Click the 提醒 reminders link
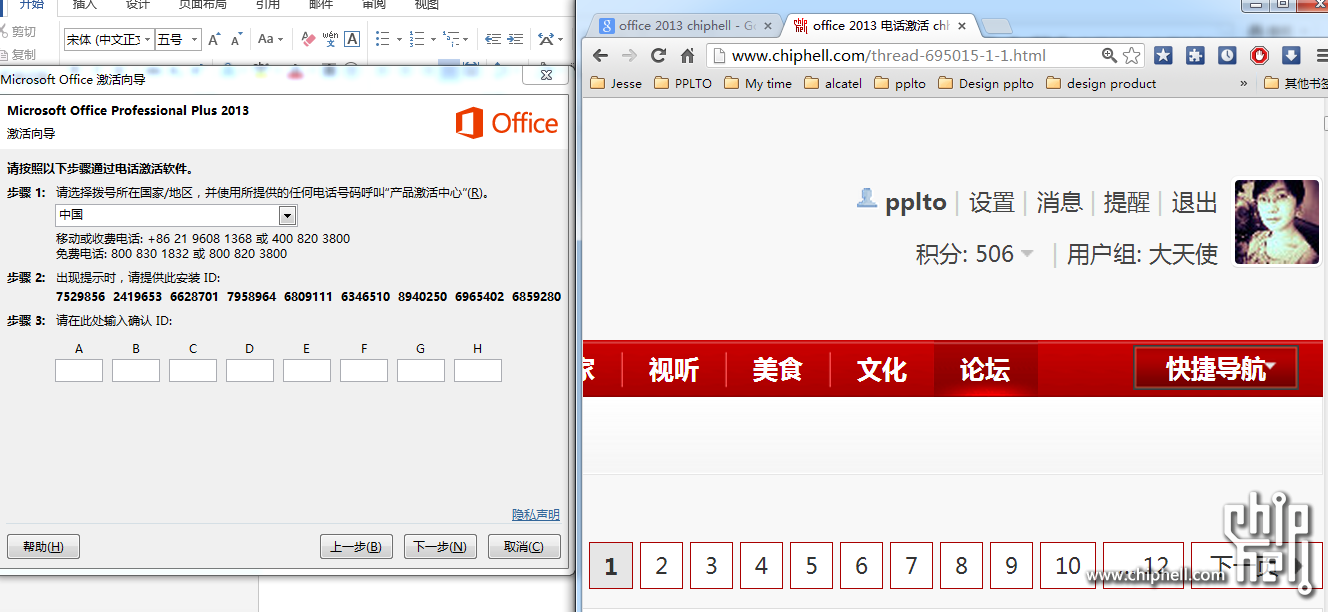The width and height of the screenshot is (1328, 612). (1127, 202)
